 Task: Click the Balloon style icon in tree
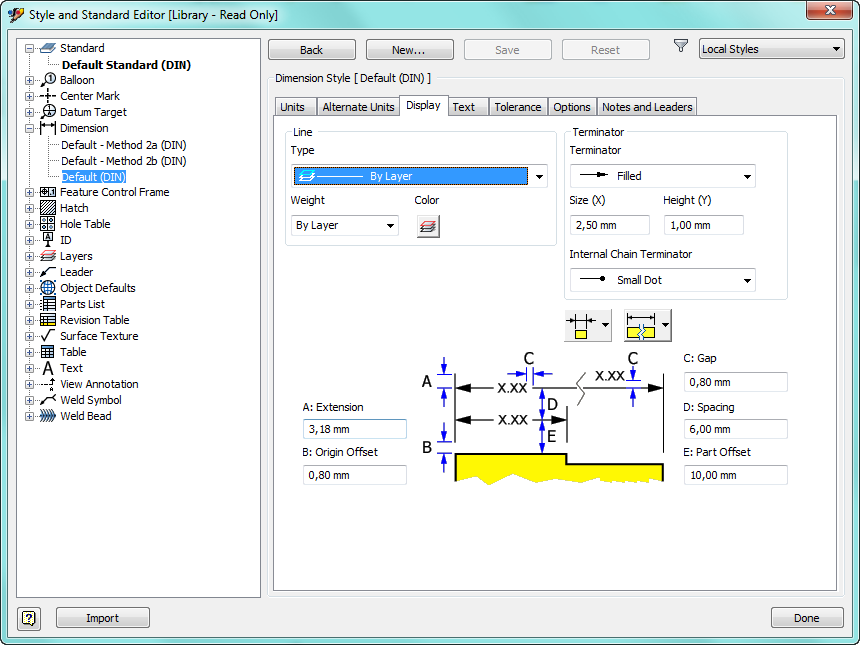[48, 80]
